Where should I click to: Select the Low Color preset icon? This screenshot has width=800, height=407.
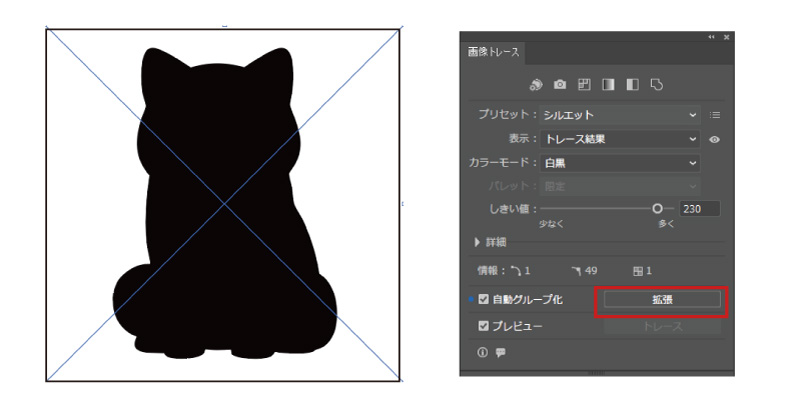click(x=584, y=85)
